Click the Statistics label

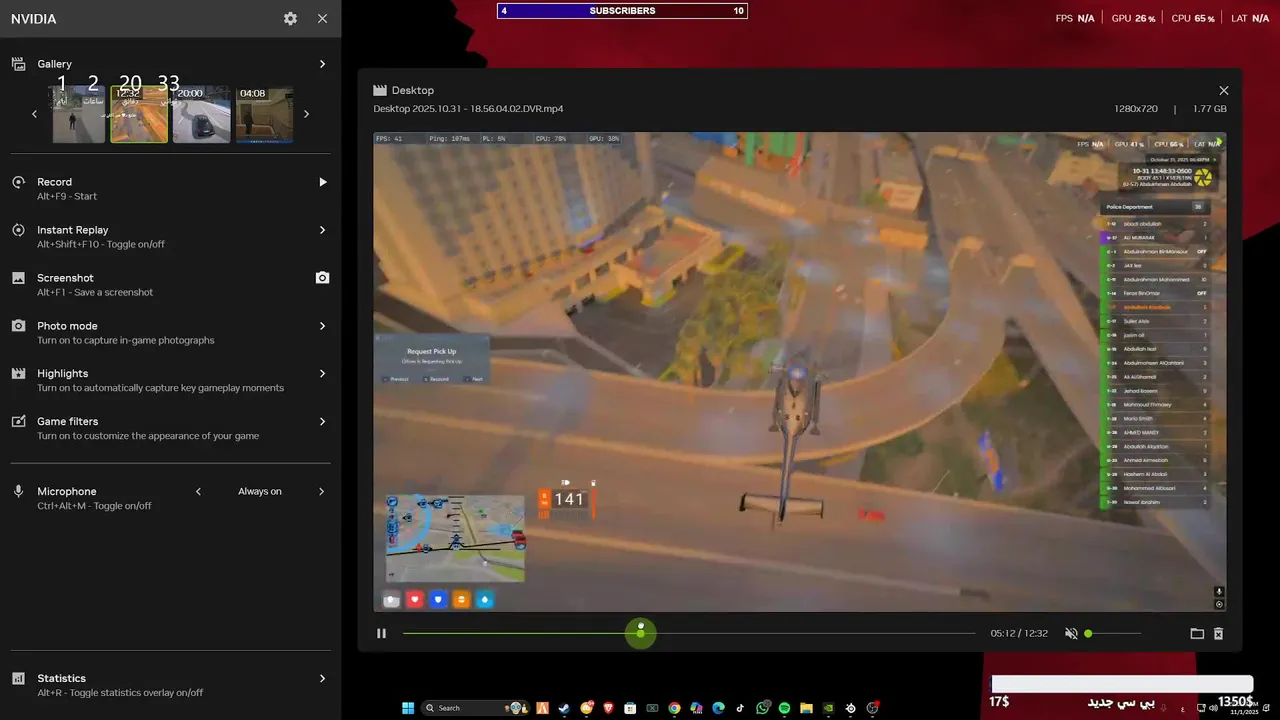tap(61, 679)
